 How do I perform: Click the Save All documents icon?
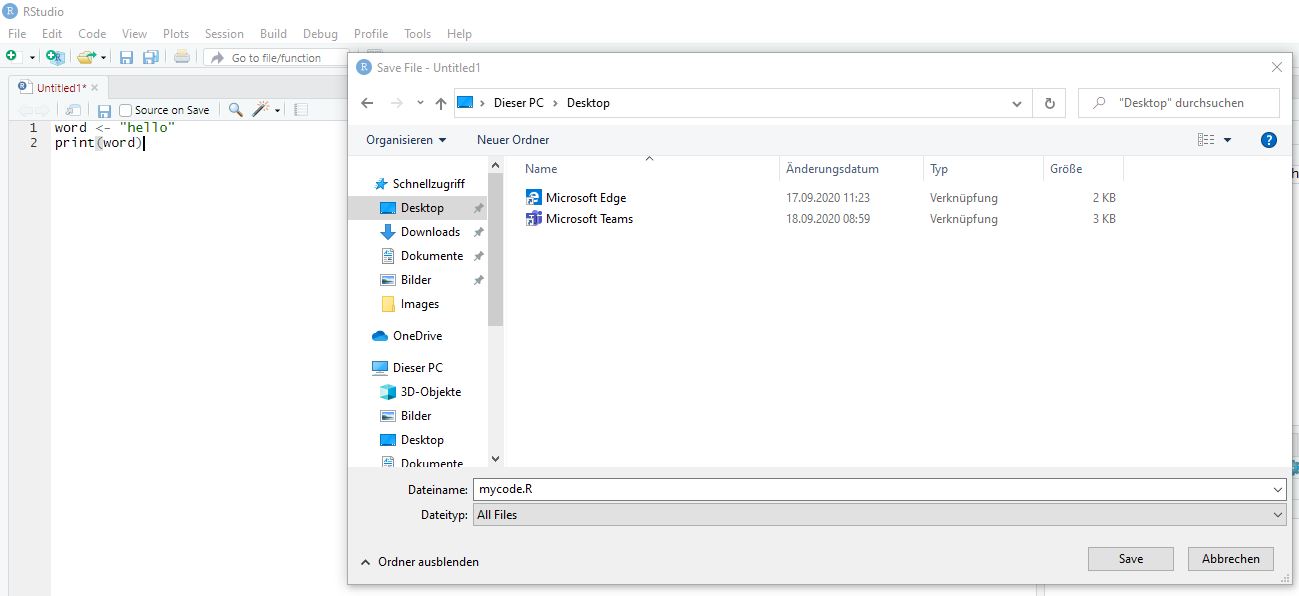point(150,57)
